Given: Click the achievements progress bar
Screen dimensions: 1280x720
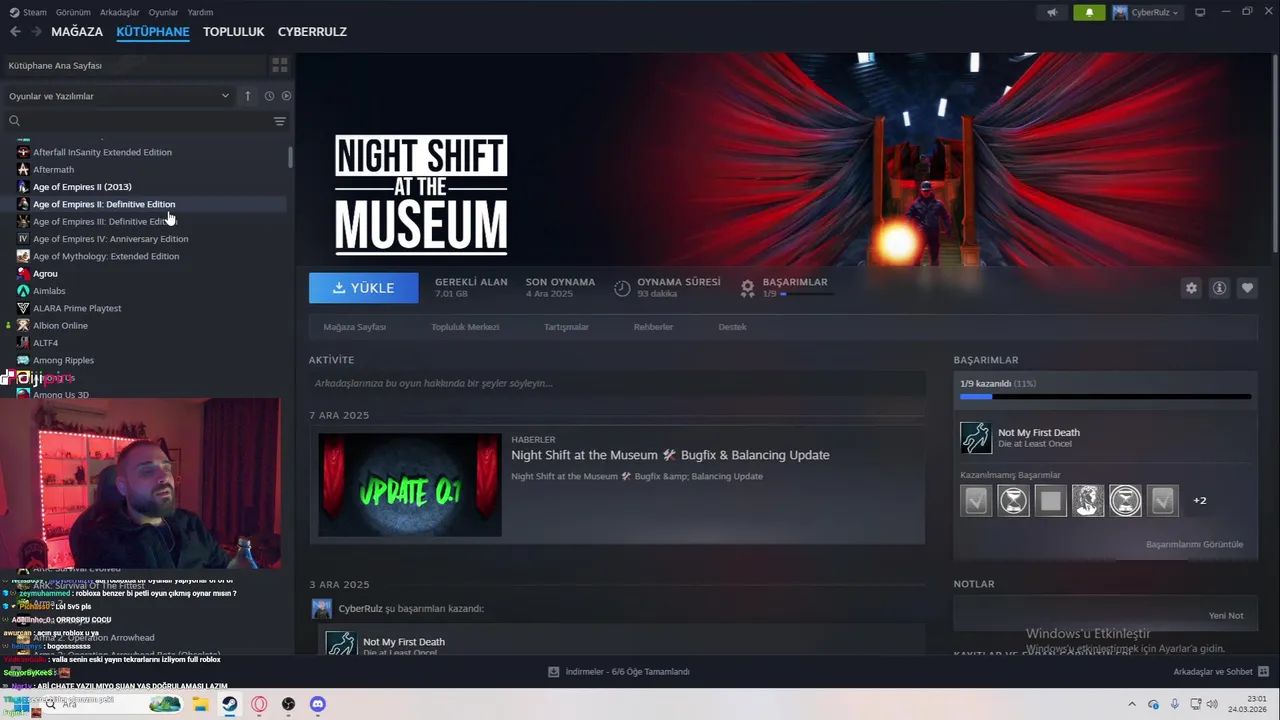Looking at the screenshot, I should coord(1105,397).
